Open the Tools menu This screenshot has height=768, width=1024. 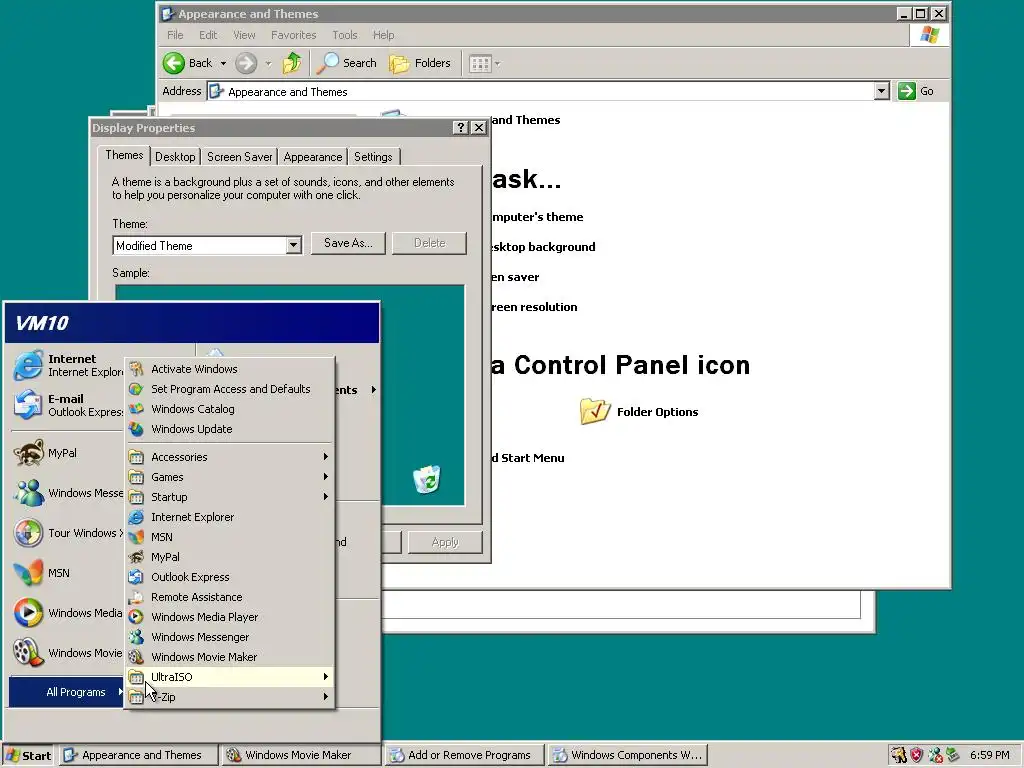[344, 35]
